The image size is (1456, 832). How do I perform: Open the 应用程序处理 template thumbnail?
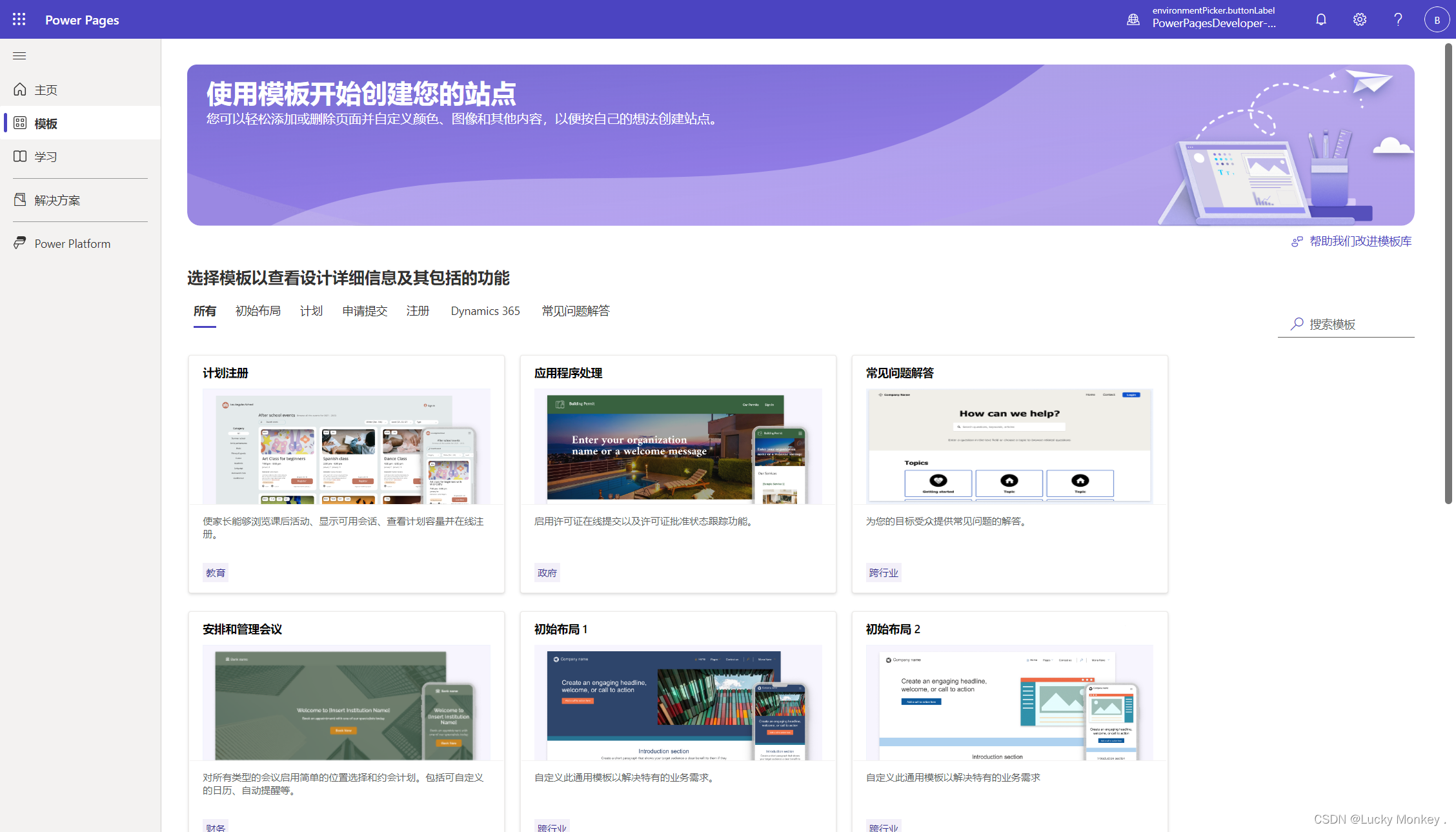tap(678, 446)
